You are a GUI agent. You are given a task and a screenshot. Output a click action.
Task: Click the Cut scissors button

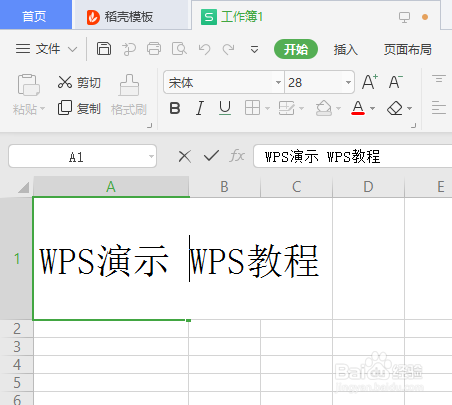point(79,82)
